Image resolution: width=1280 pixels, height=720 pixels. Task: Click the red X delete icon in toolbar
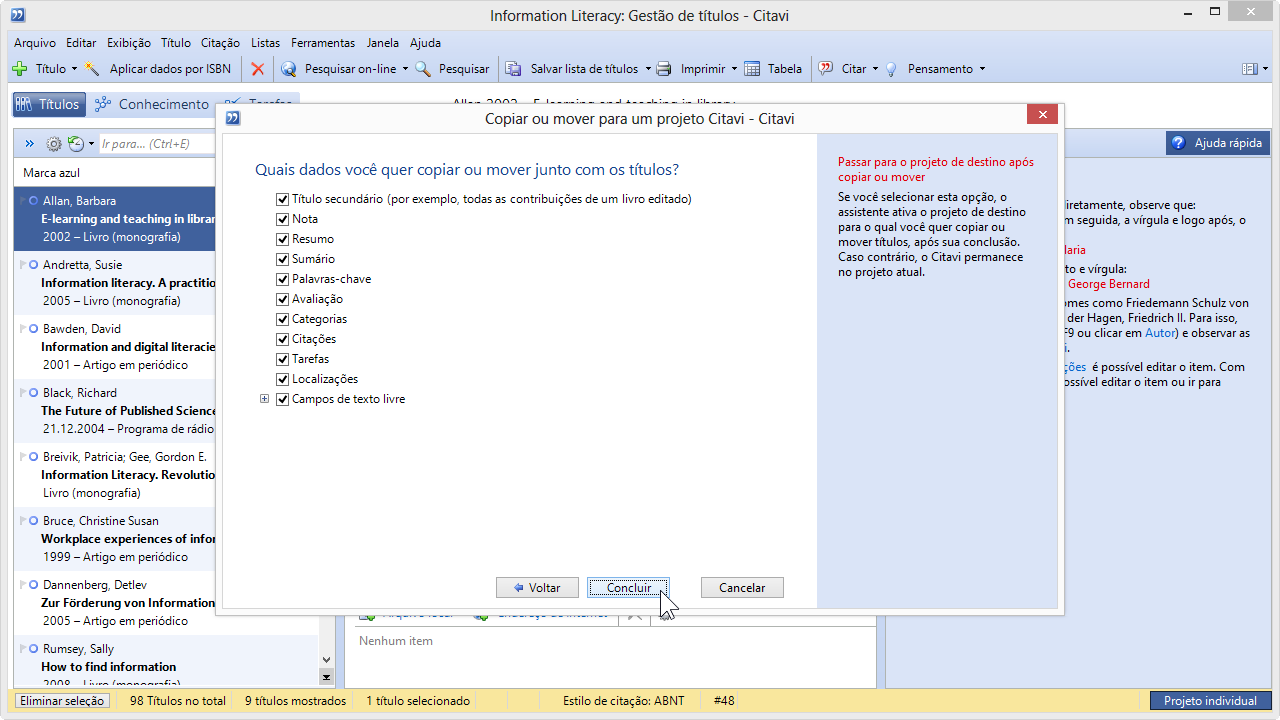(258, 69)
